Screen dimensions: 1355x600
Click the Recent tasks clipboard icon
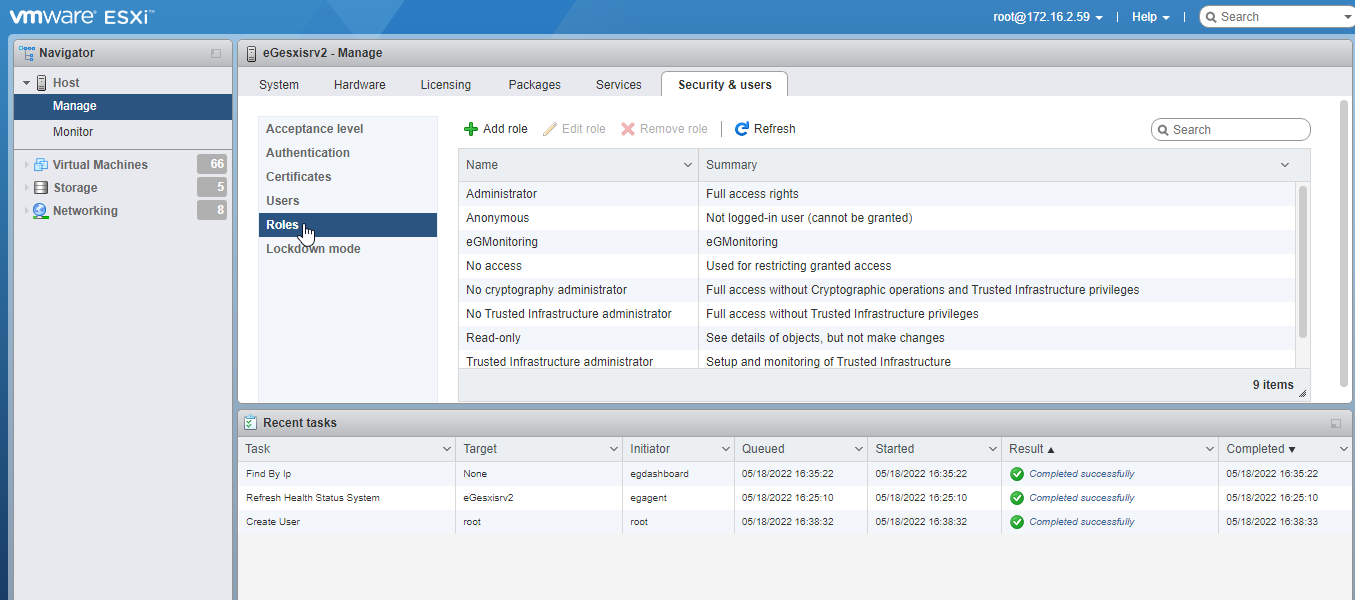coord(251,423)
